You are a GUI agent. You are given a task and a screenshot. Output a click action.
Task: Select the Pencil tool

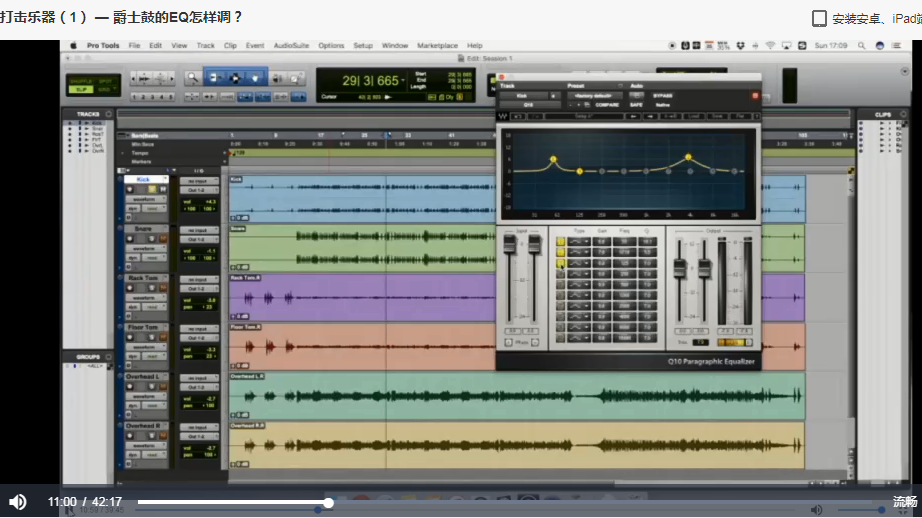coord(295,78)
